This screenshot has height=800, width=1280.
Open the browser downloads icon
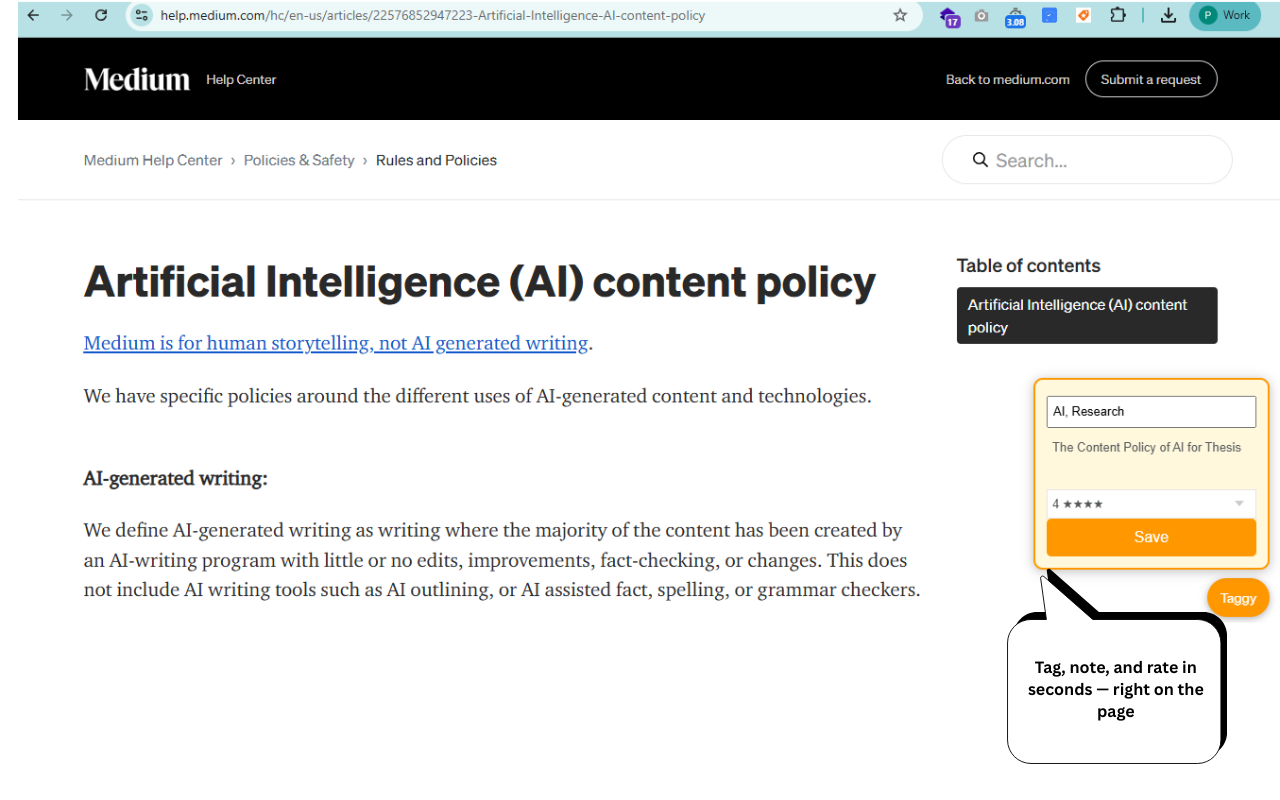[x=1168, y=15]
